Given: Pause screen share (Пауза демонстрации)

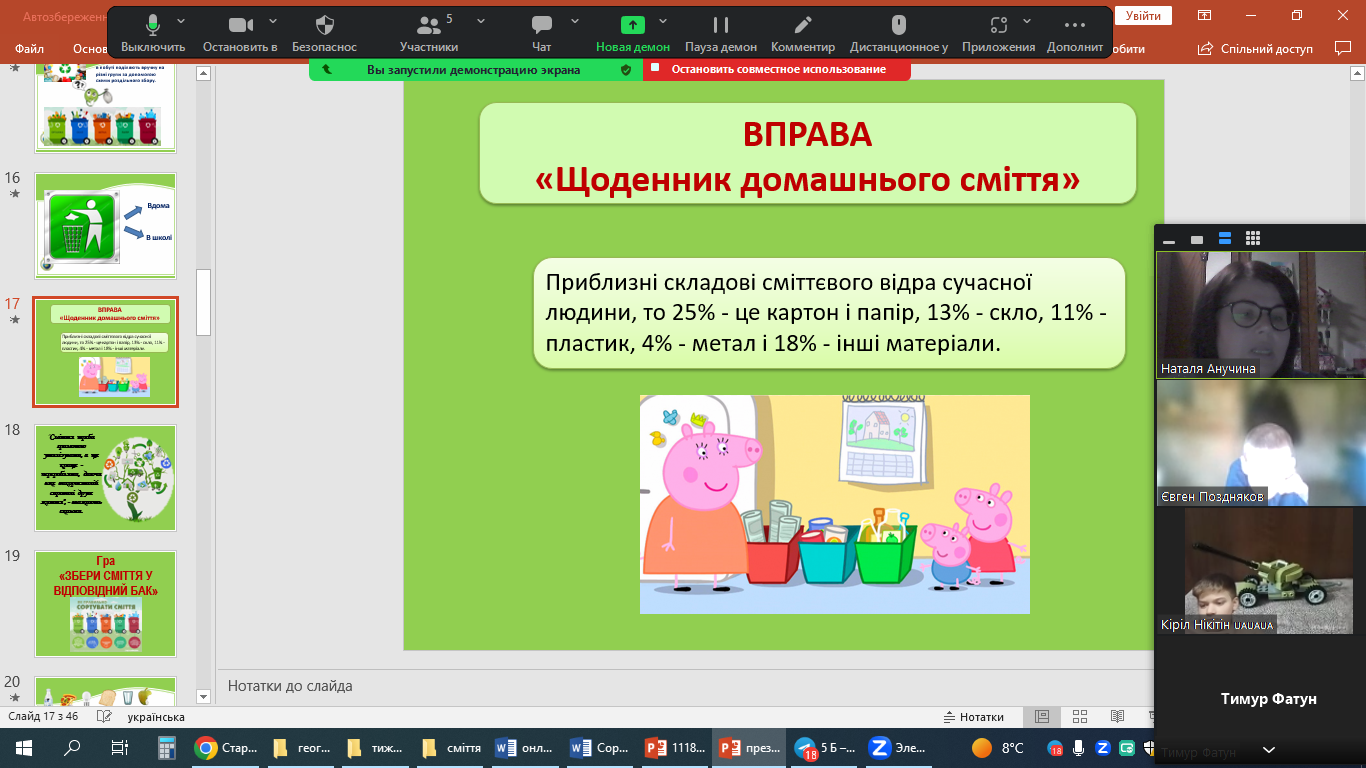Looking at the screenshot, I should click(x=721, y=32).
